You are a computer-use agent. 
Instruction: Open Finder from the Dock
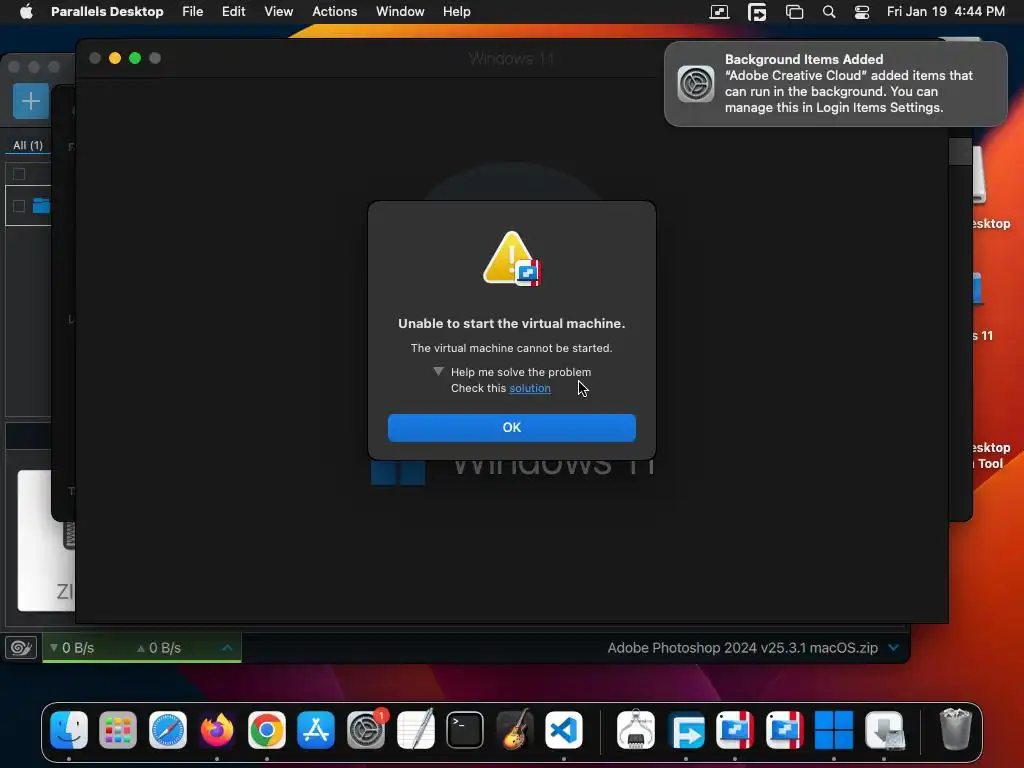(x=69, y=729)
